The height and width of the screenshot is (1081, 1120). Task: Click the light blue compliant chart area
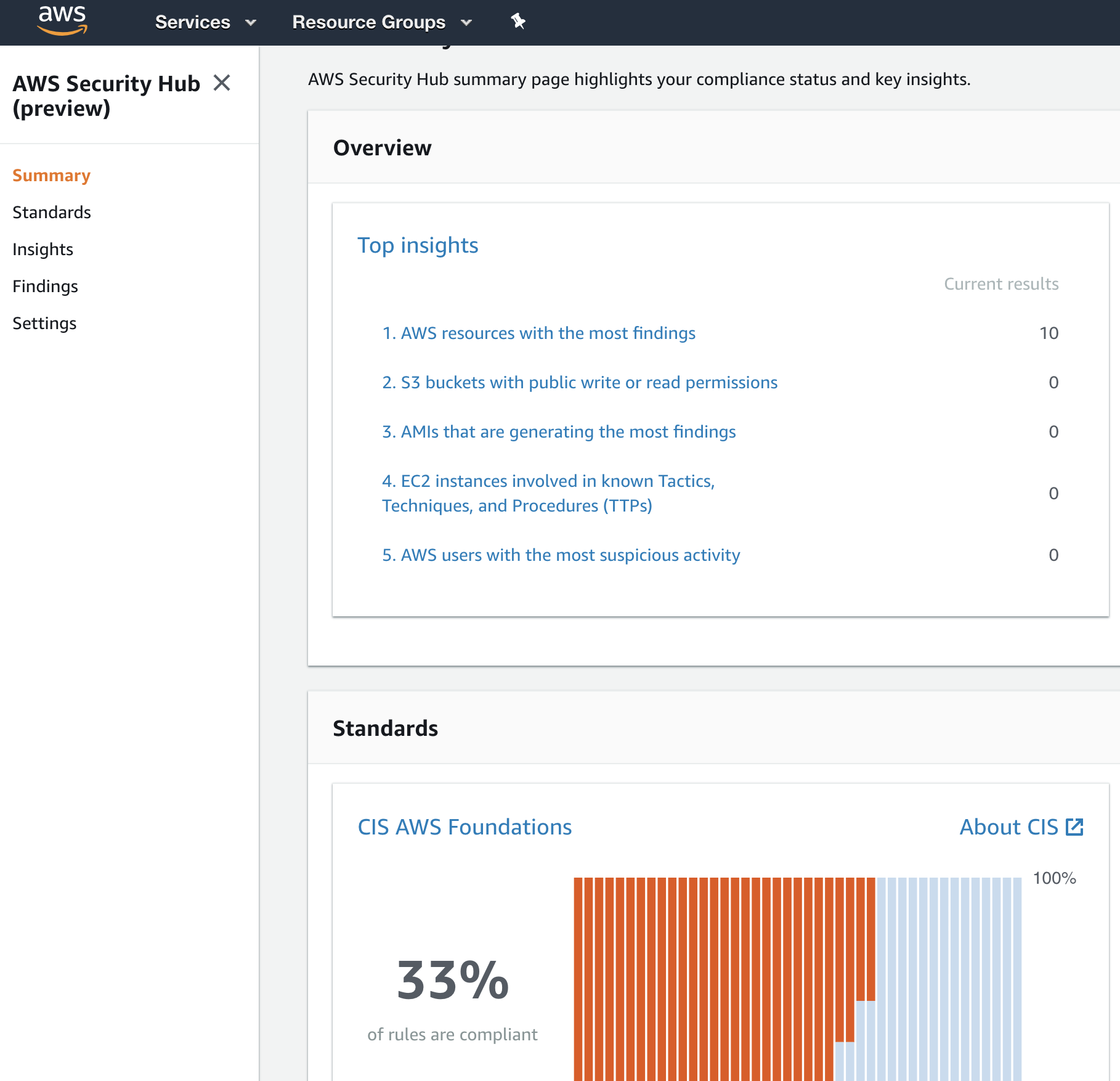[949, 974]
